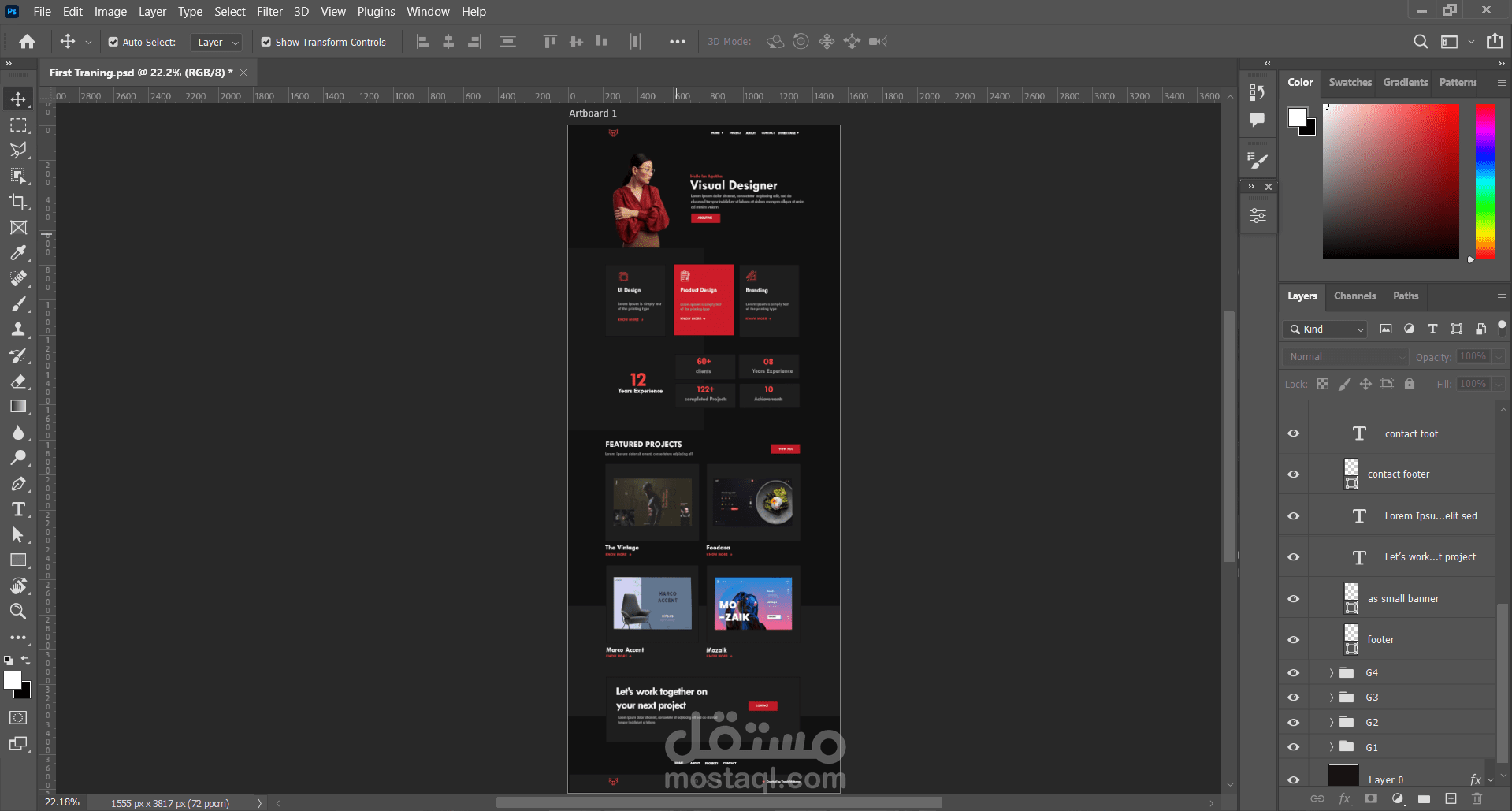1512x811 pixels.
Task: Open the Kind filter dropdown
Action: point(1324,329)
